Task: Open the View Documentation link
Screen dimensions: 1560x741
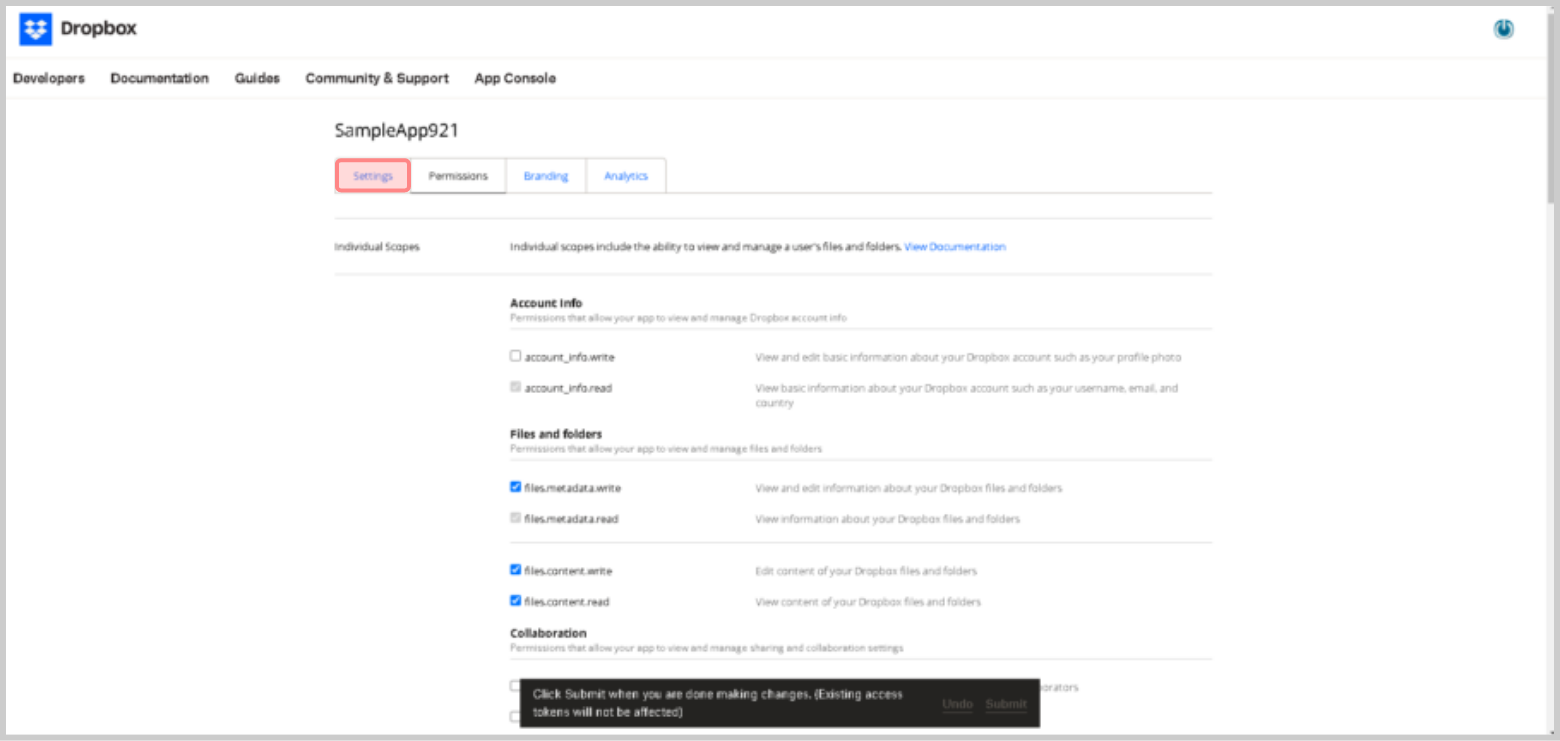Action: point(955,247)
